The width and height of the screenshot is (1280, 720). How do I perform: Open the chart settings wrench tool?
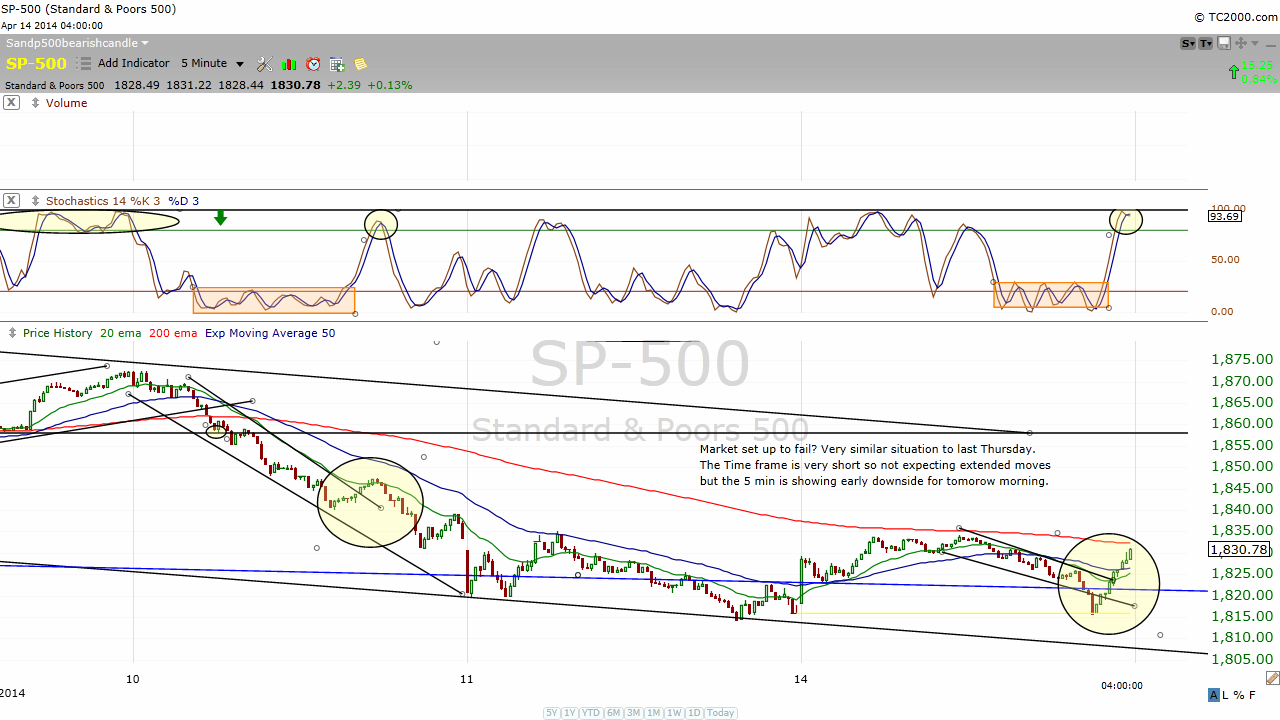tap(264, 64)
